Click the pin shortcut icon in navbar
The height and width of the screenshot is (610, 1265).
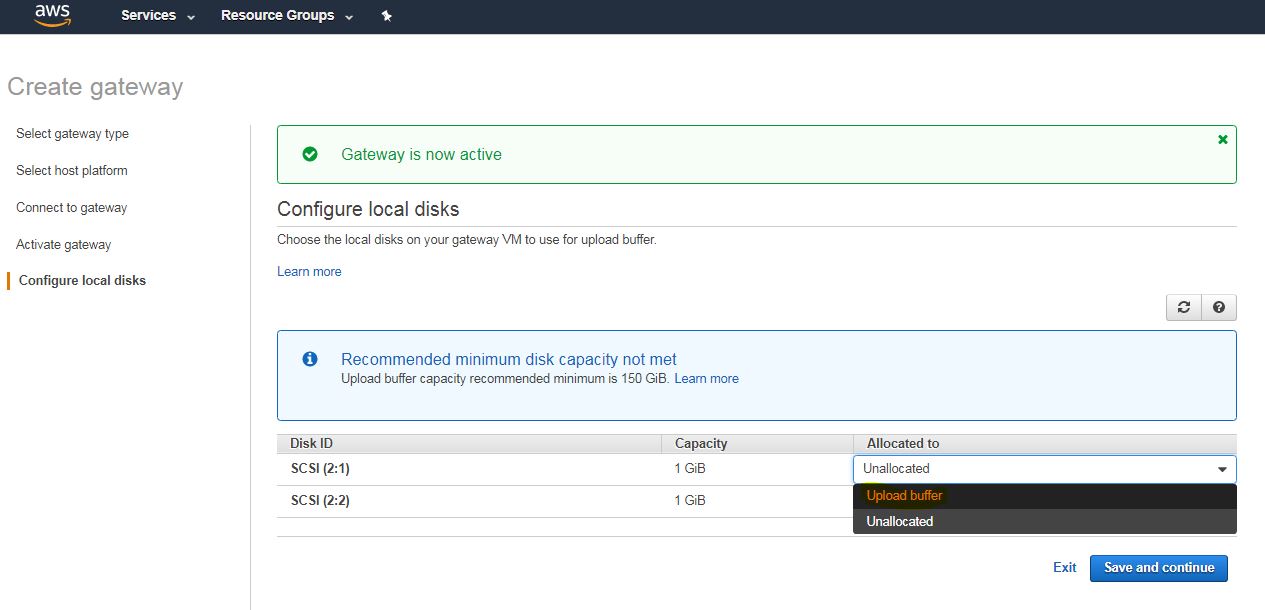coord(386,16)
